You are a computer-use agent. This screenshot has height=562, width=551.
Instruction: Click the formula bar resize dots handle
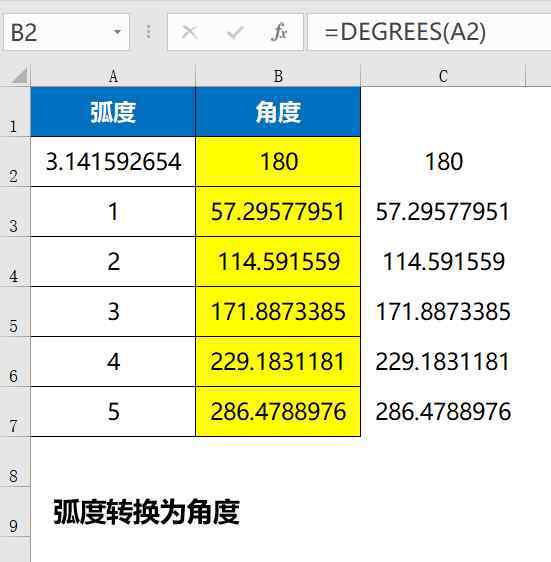[148, 32]
